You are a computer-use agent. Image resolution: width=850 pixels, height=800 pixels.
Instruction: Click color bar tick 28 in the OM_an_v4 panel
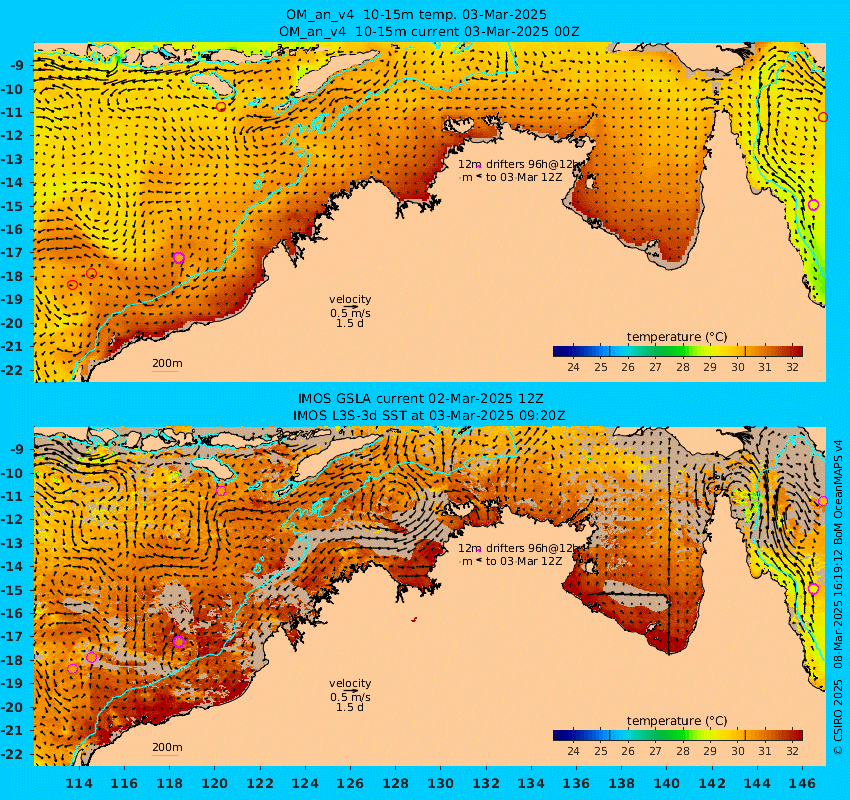(x=682, y=367)
